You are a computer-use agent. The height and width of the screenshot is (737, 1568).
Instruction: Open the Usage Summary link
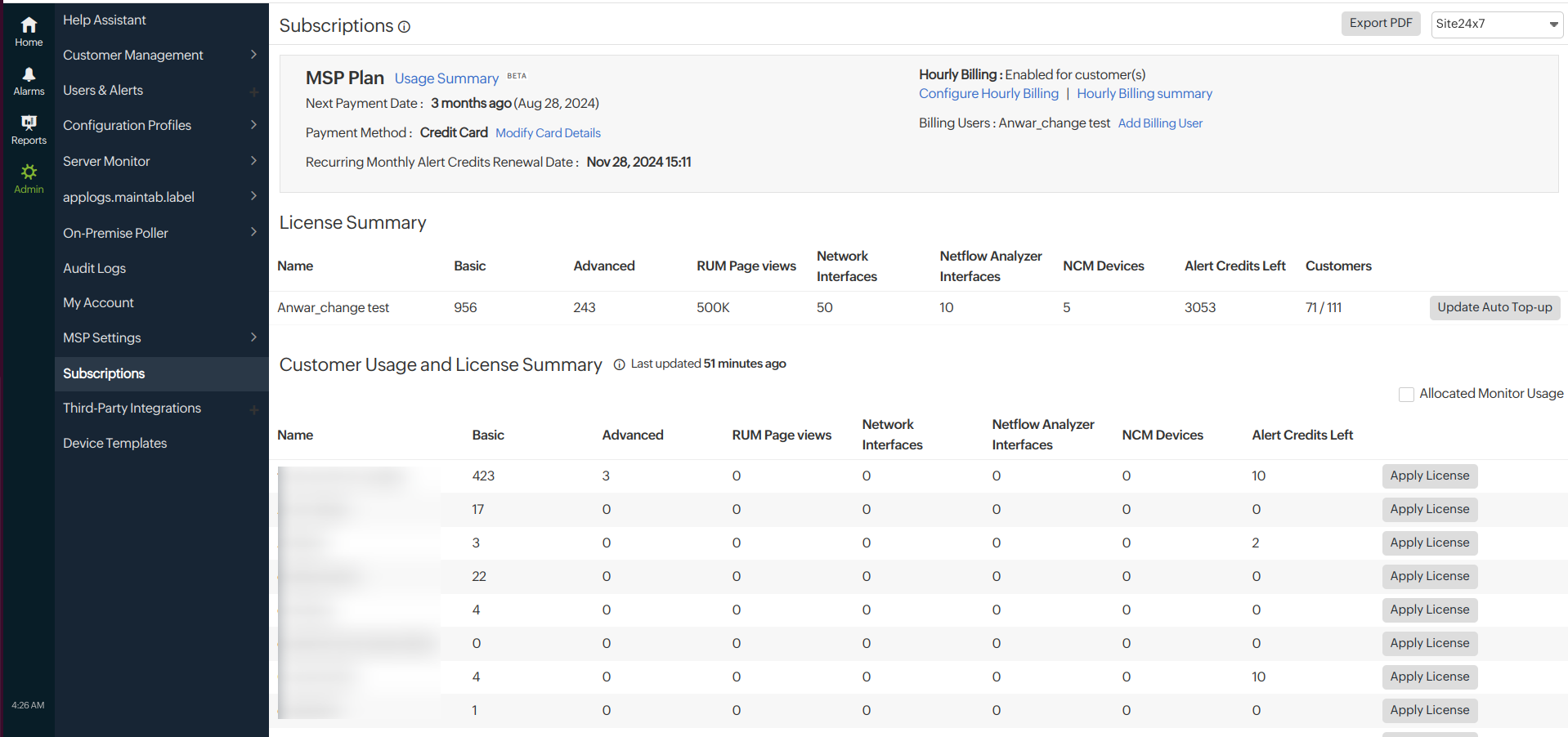click(446, 78)
